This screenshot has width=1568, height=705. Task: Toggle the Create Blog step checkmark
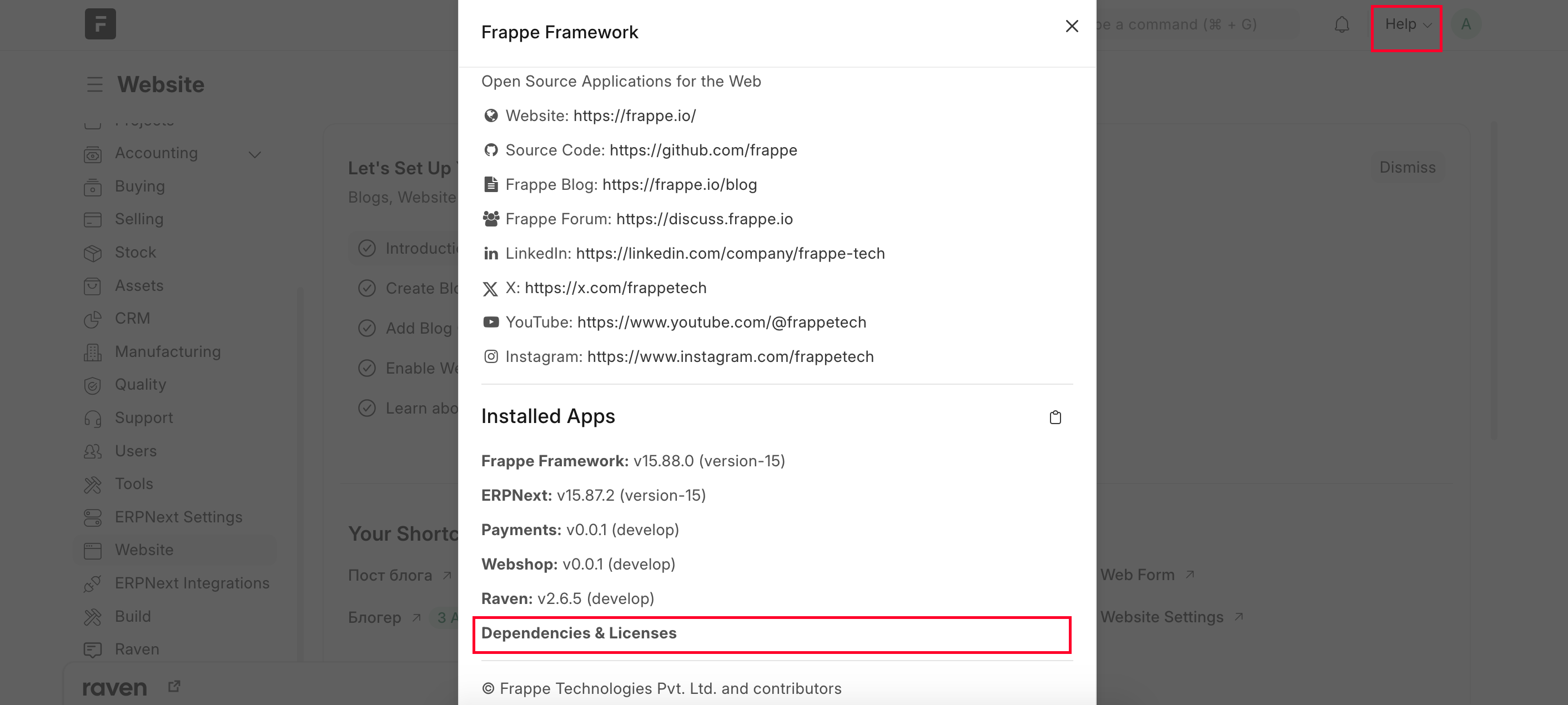[x=367, y=288]
